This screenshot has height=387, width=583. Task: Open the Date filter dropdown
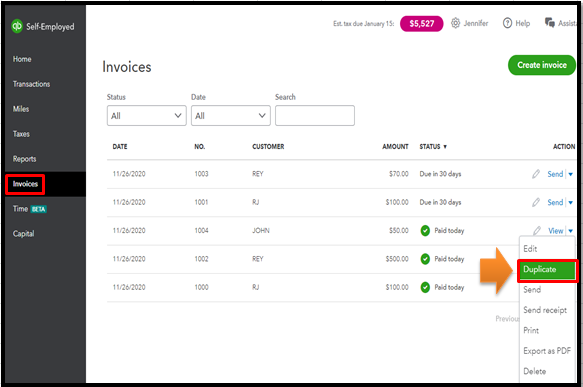pyautogui.click(x=231, y=116)
